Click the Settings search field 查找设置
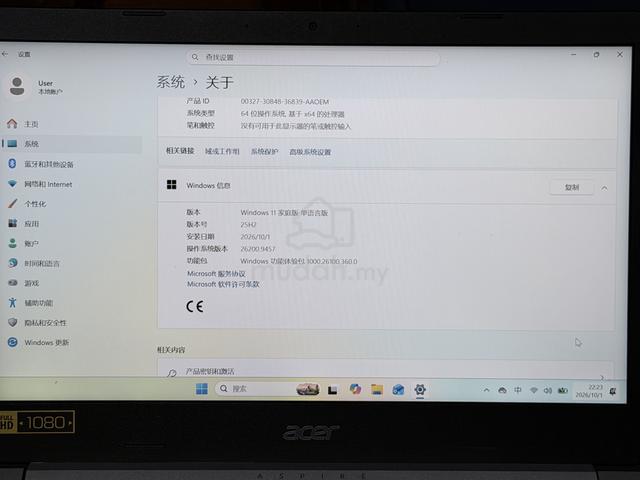Screen dimensions: 640x480 point(313,58)
